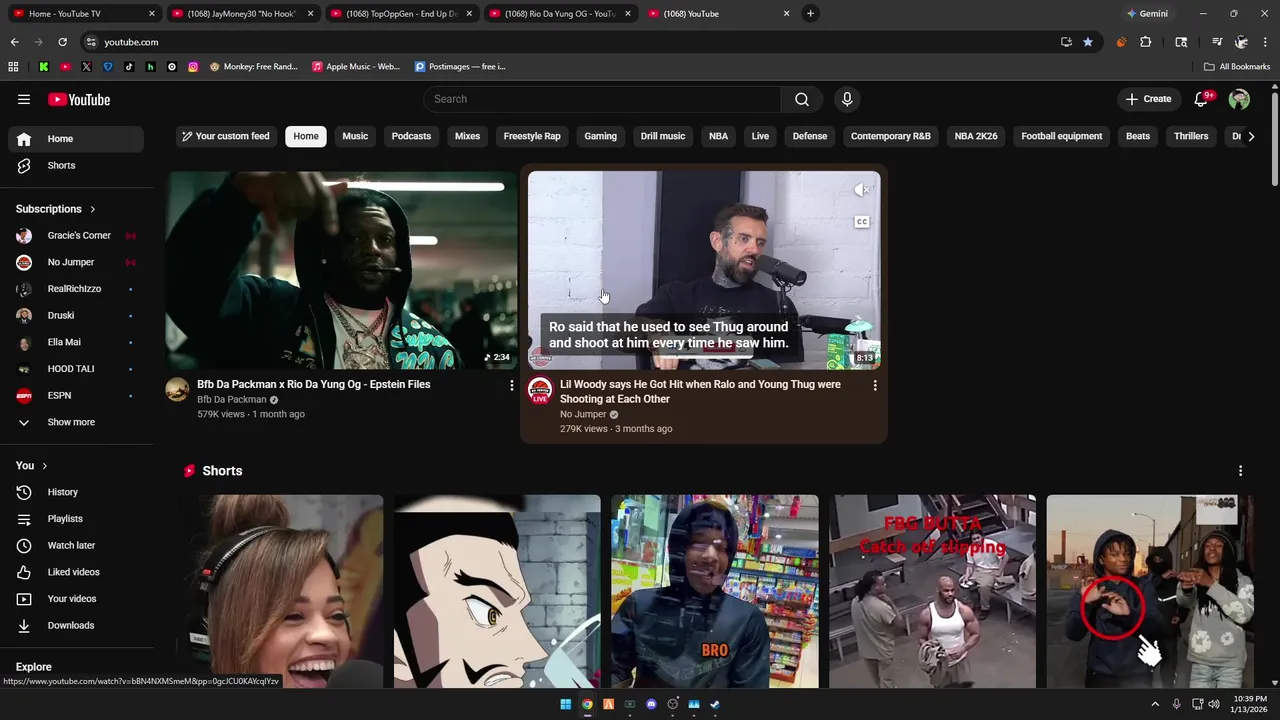Open more options for Epstein Files video
The image size is (1280, 720).
[x=511, y=385]
